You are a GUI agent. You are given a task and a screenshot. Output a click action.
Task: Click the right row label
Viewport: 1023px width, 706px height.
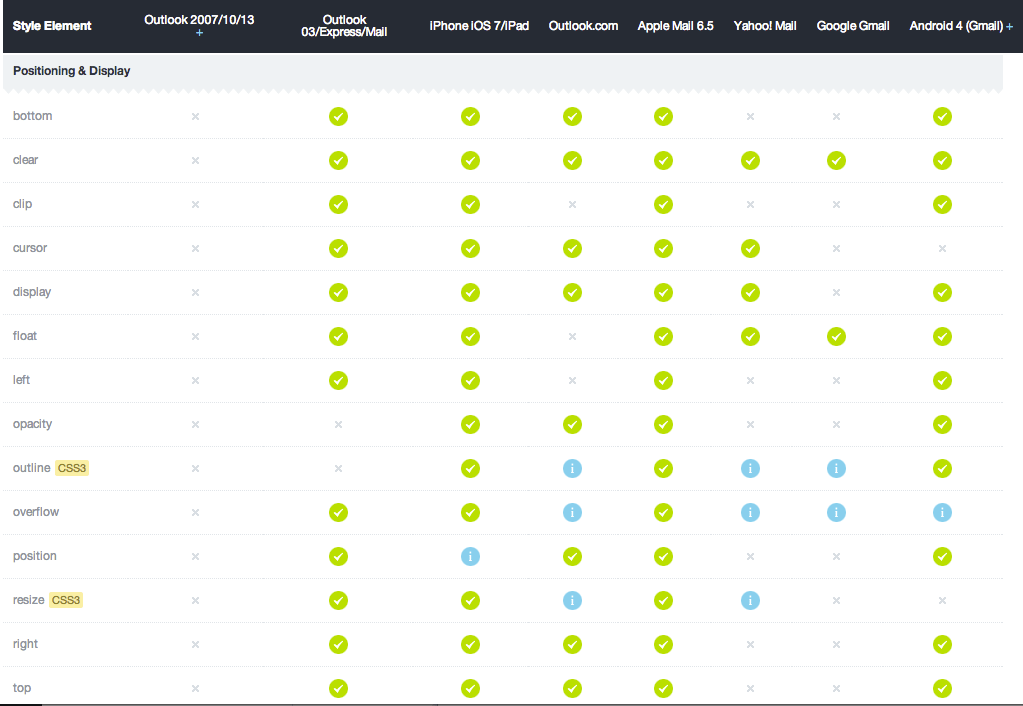[x=25, y=644]
